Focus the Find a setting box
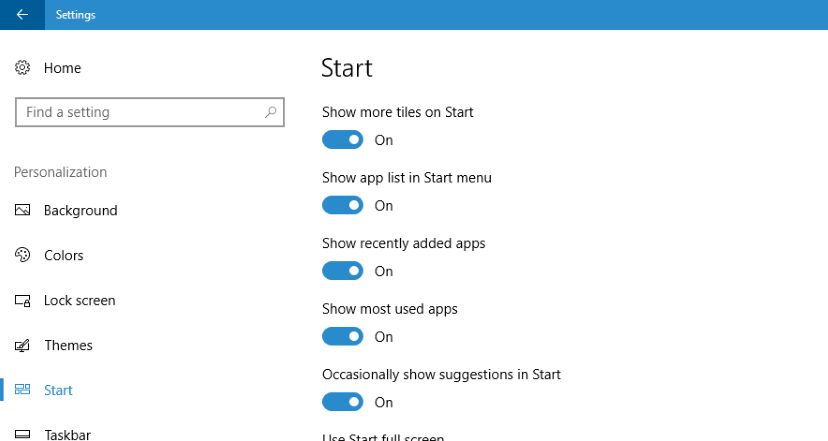This screenshot has height=441, width=828. (150, 112)
